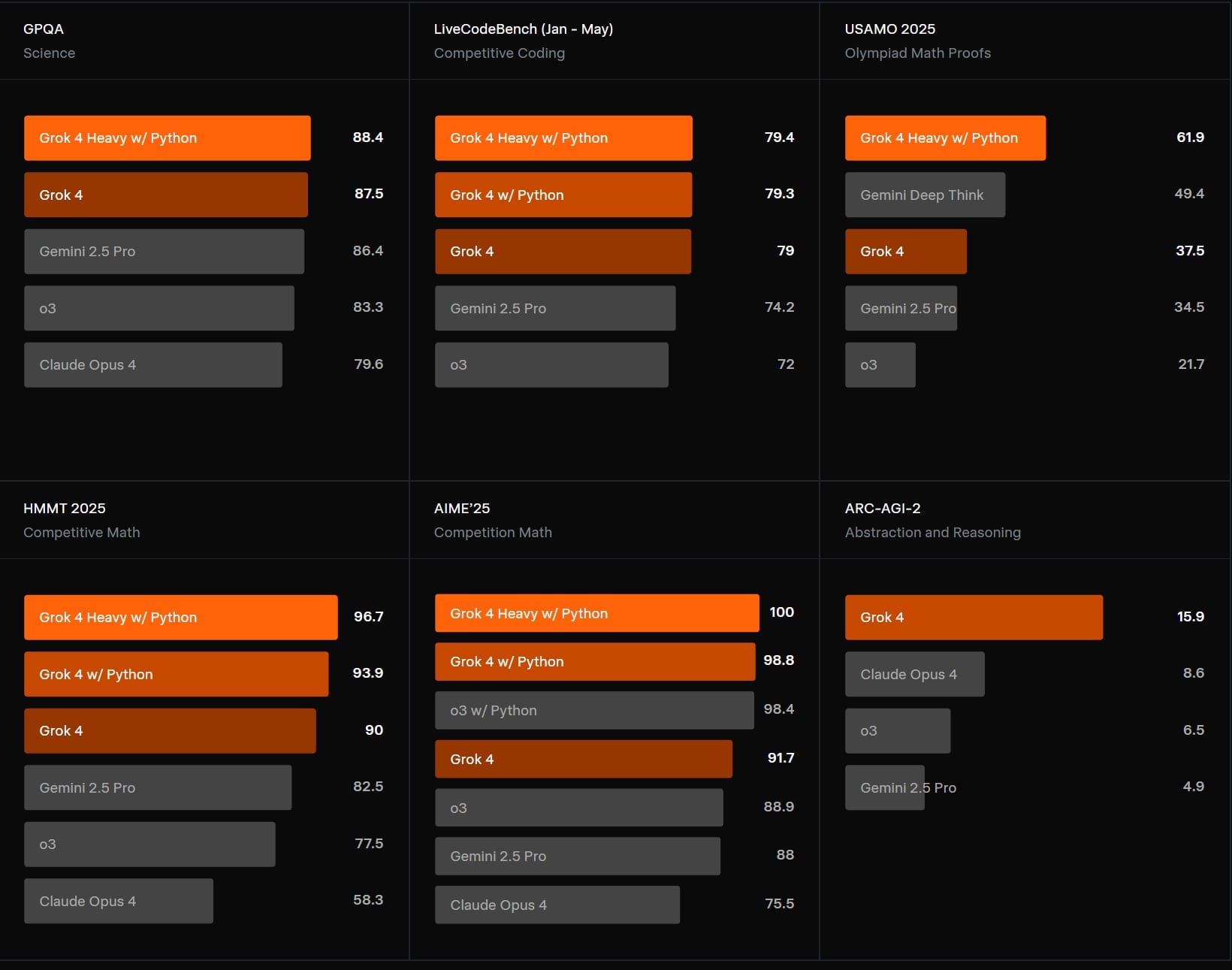Select the 61.9 score in USAMO
1232x970 pixels.
tap(1191, 137)
